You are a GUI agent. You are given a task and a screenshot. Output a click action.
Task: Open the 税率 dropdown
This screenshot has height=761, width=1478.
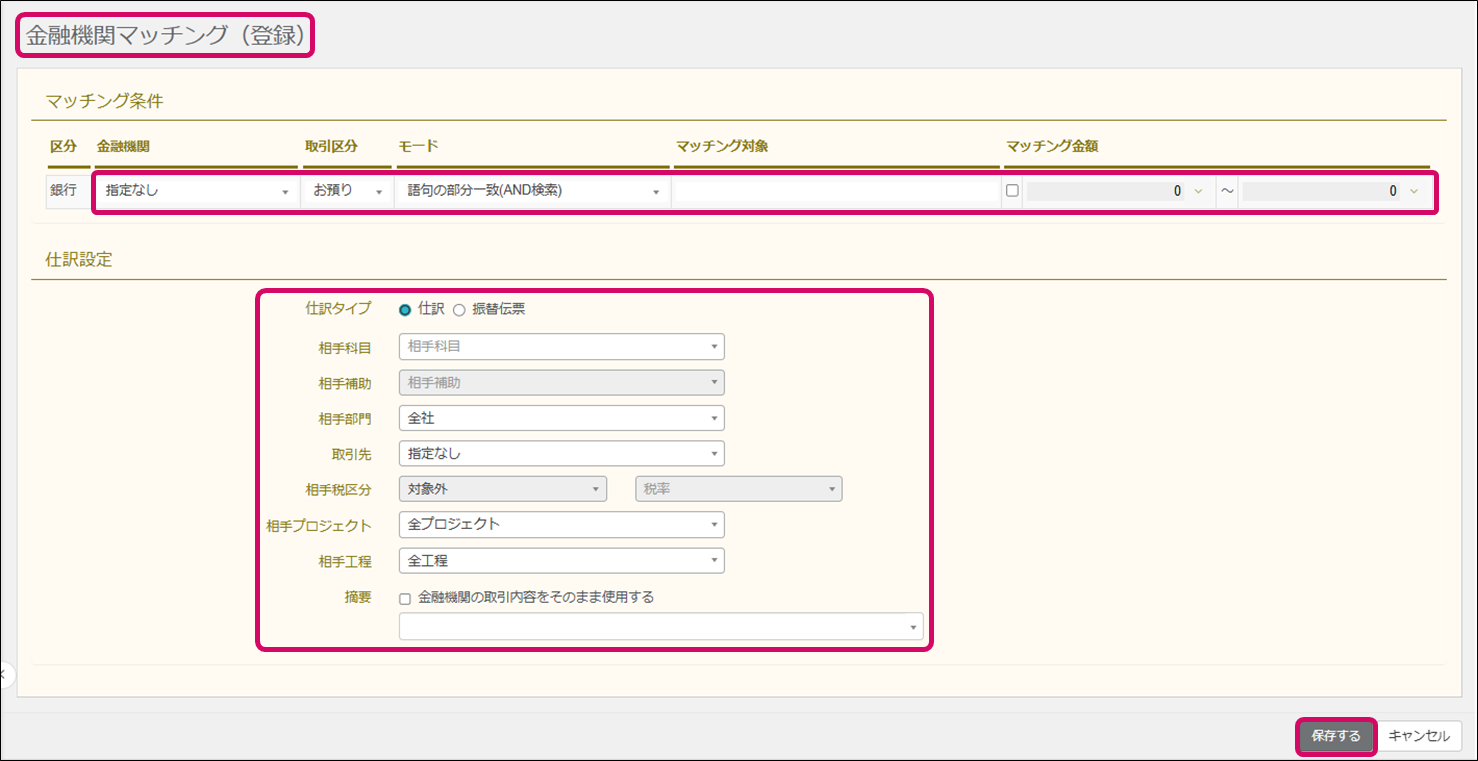(738, 489)
